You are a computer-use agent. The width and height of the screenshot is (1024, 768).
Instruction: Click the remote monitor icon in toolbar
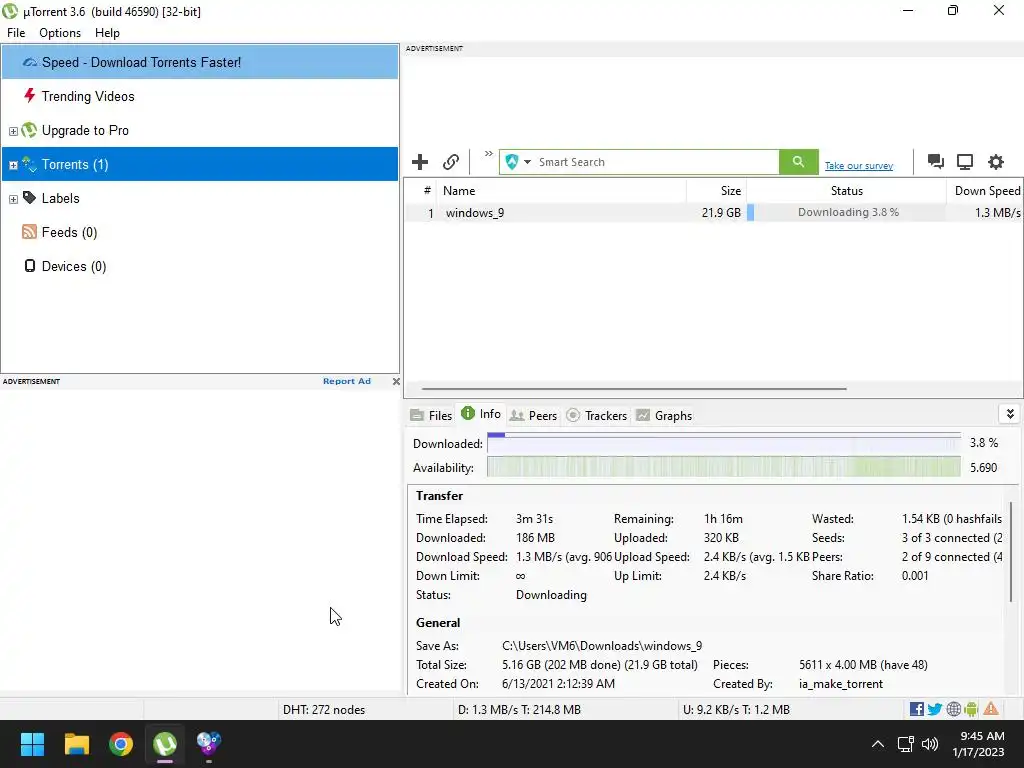[x=965, y=161]
